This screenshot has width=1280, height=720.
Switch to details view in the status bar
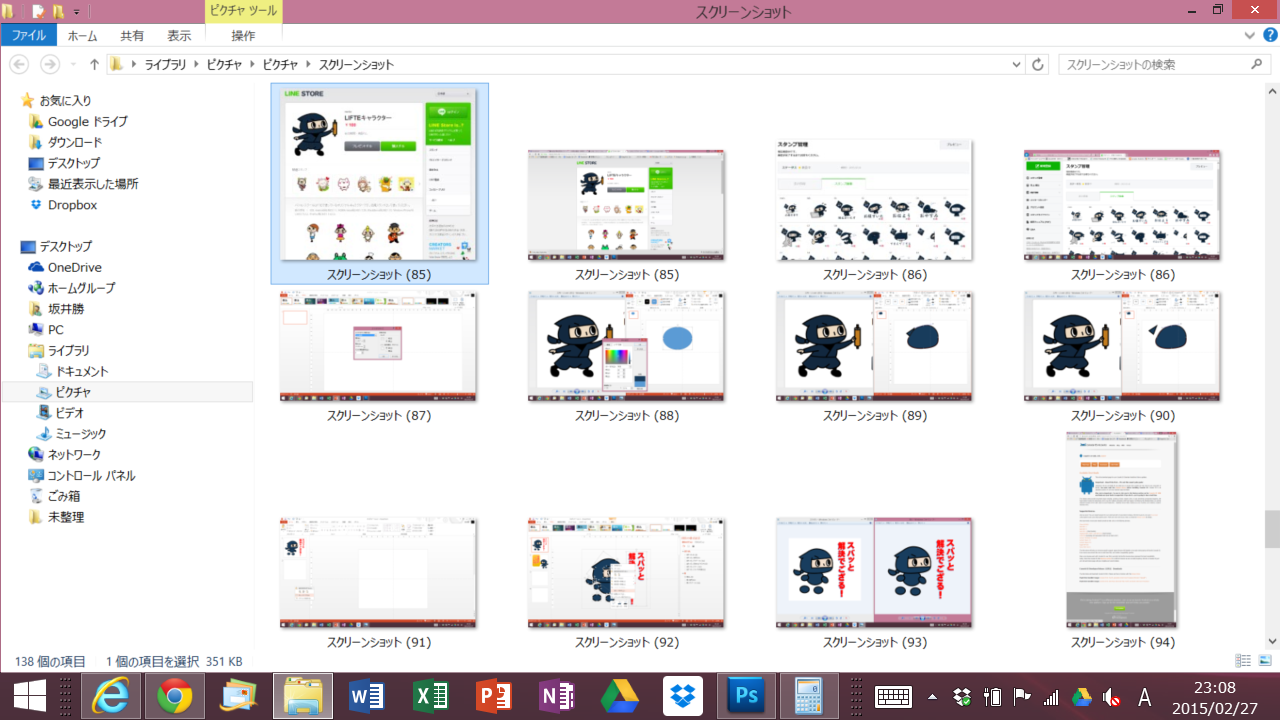tap(1243, 661)
